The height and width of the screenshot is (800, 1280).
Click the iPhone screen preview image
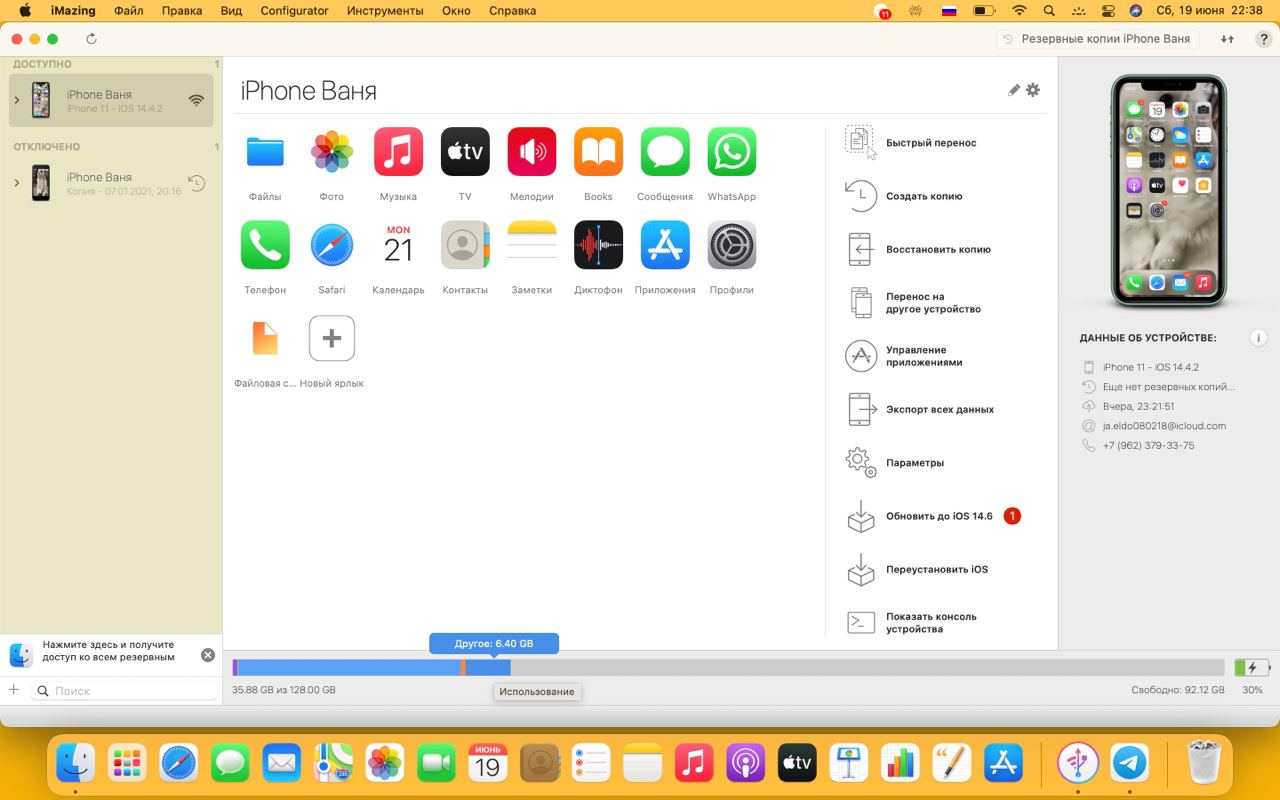pos(1168,192)
